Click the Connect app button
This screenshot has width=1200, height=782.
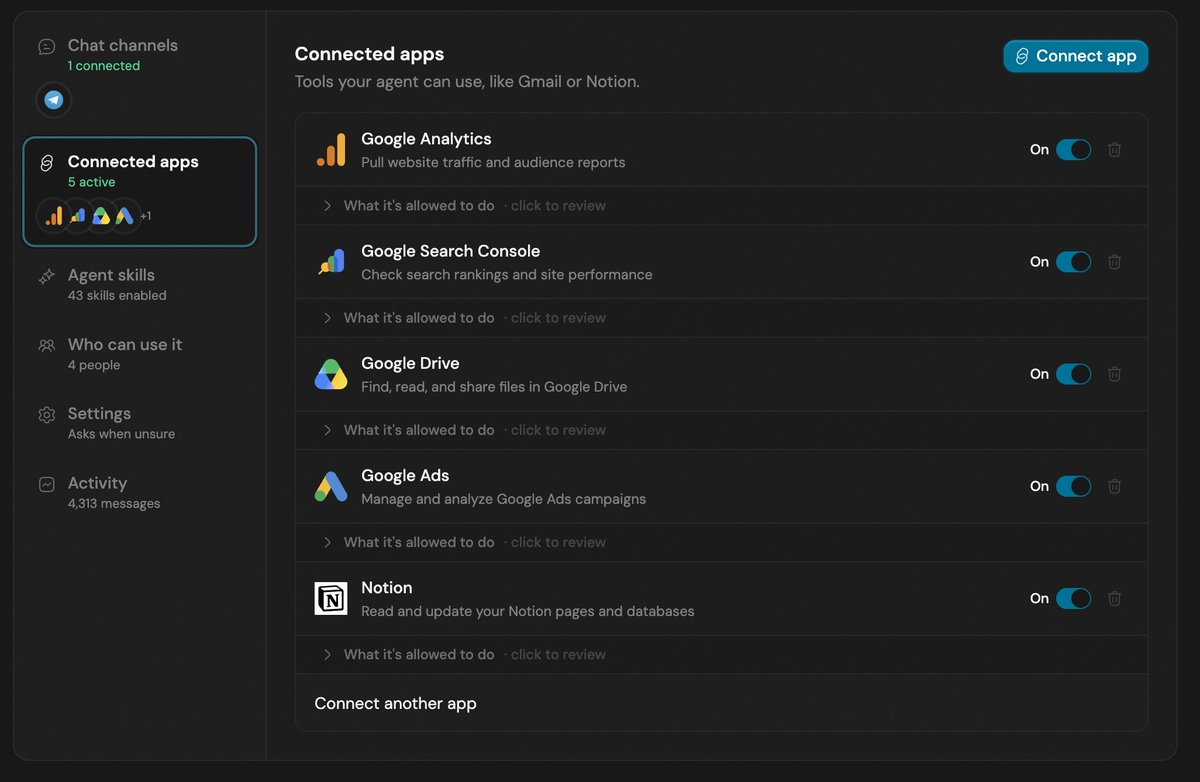point(1076,56)
